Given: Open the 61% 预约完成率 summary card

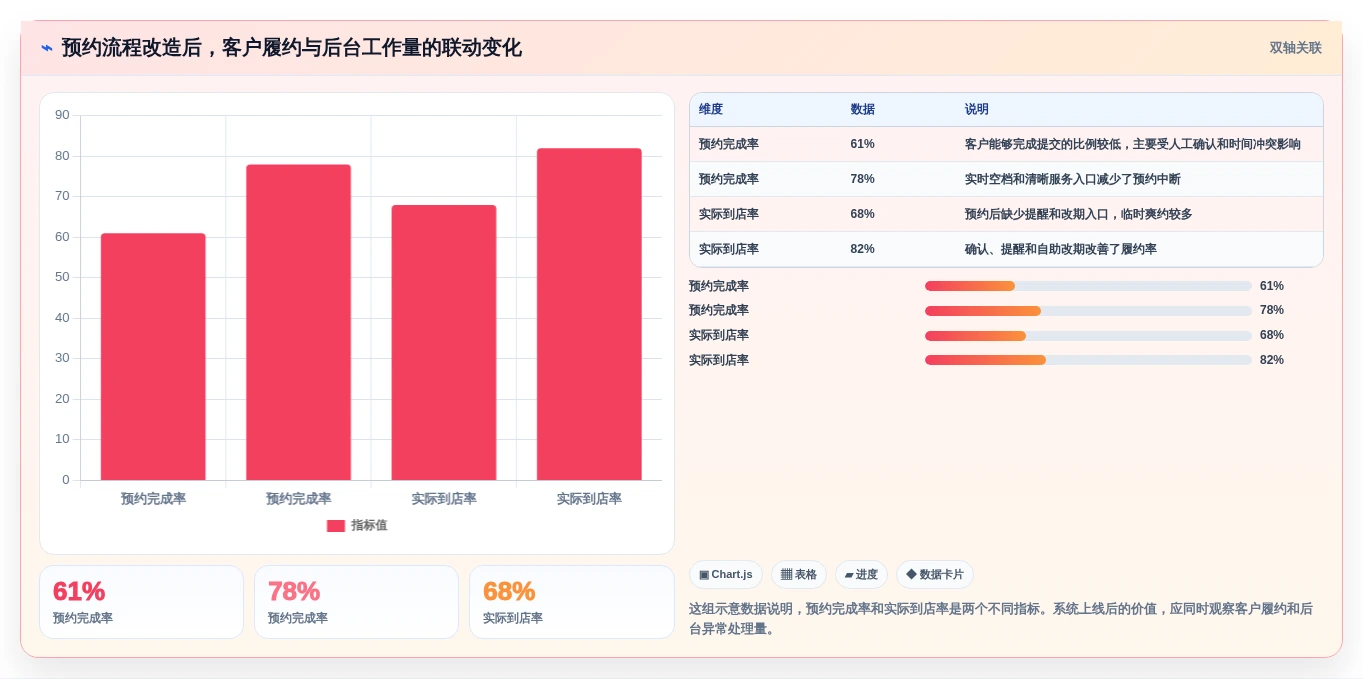Looking at the screenshot, I should (141, 602).
